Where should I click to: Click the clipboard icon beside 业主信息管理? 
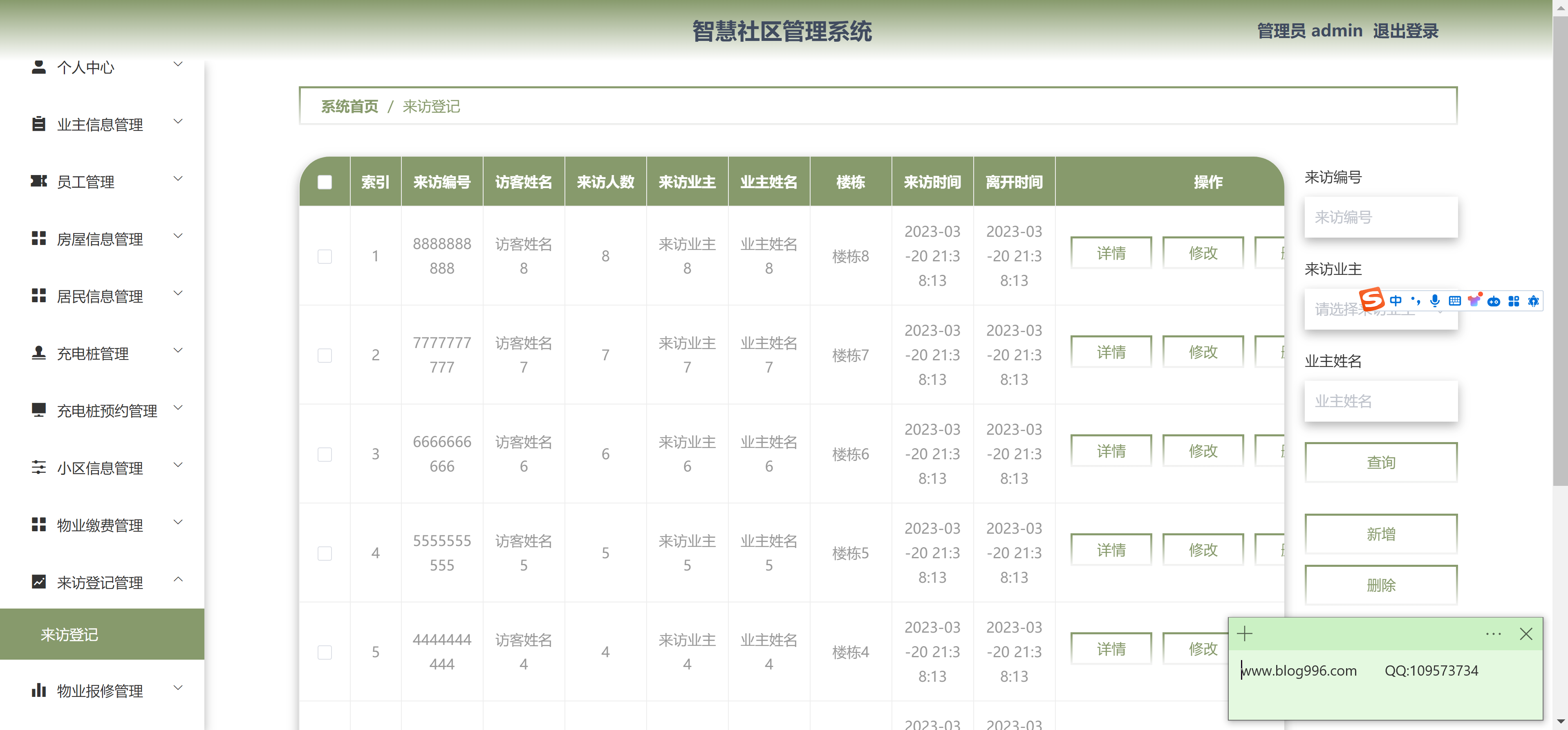point(38,124)
